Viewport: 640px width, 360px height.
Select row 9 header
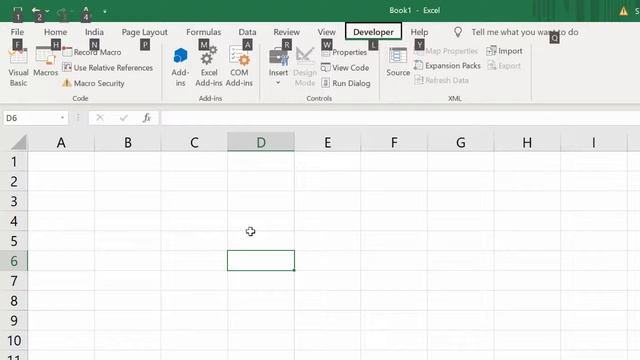tap(14, 321)
